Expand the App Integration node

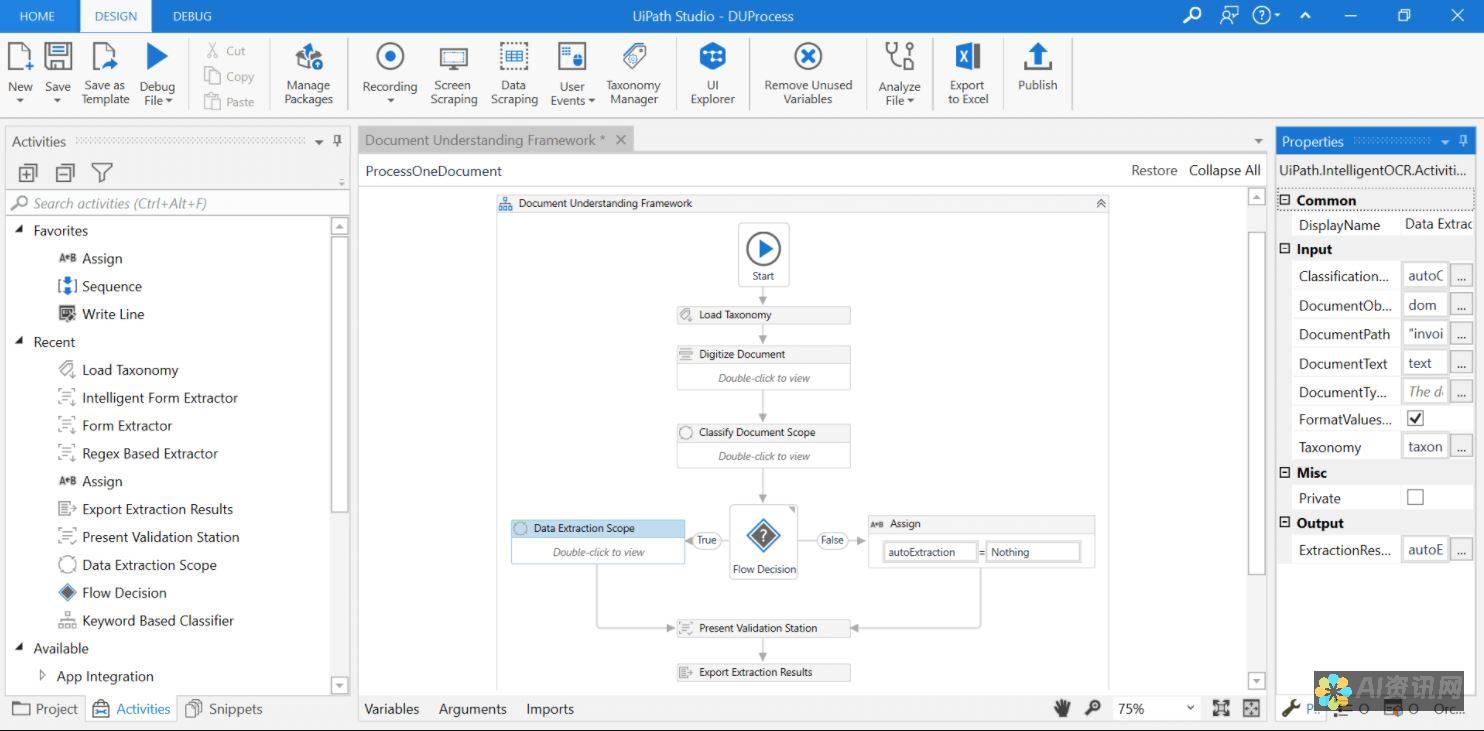point(42,675)
